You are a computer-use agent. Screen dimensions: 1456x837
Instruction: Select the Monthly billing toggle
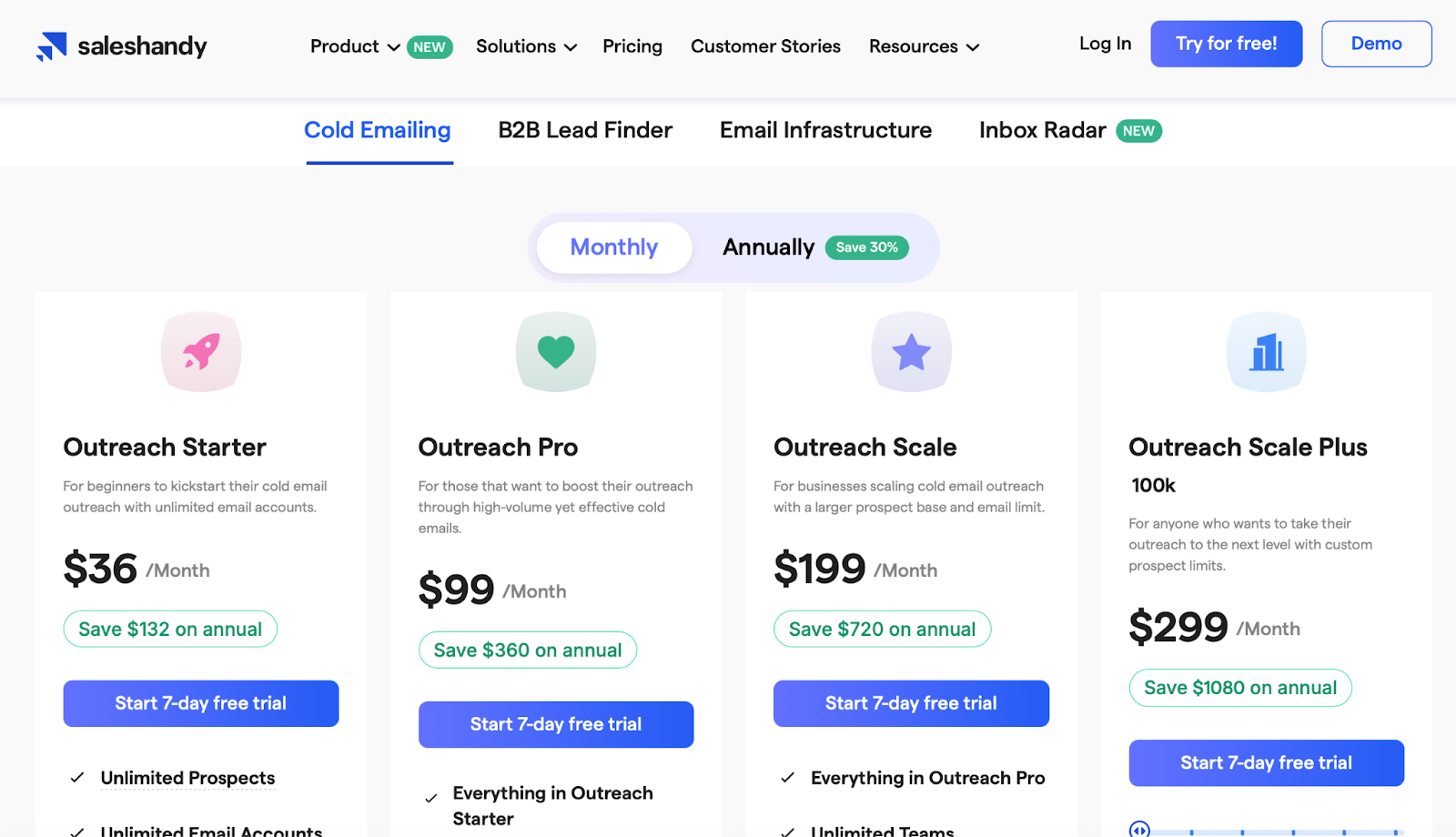point(613,247)
